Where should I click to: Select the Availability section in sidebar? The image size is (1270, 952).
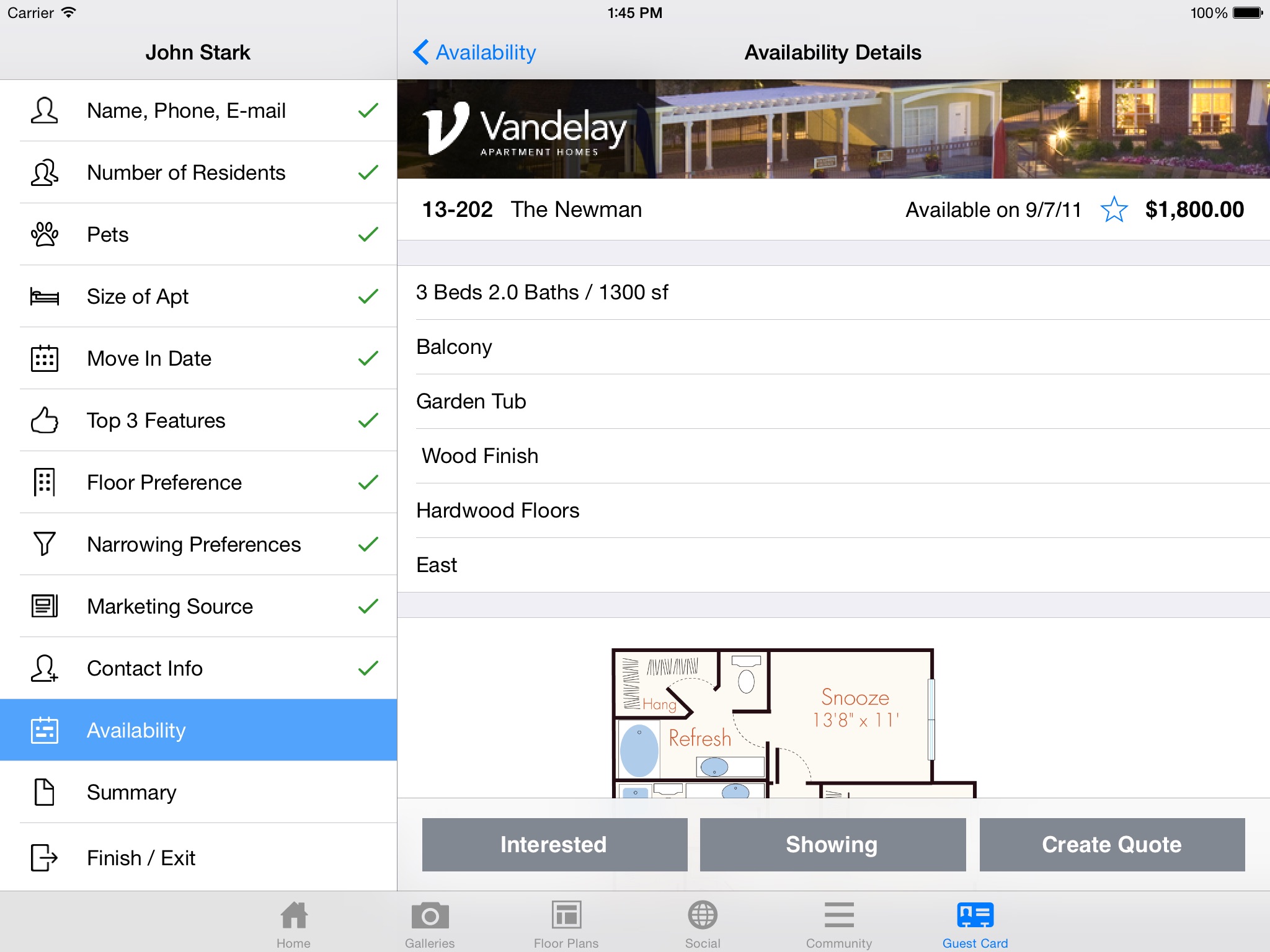[x=197, y=729]
